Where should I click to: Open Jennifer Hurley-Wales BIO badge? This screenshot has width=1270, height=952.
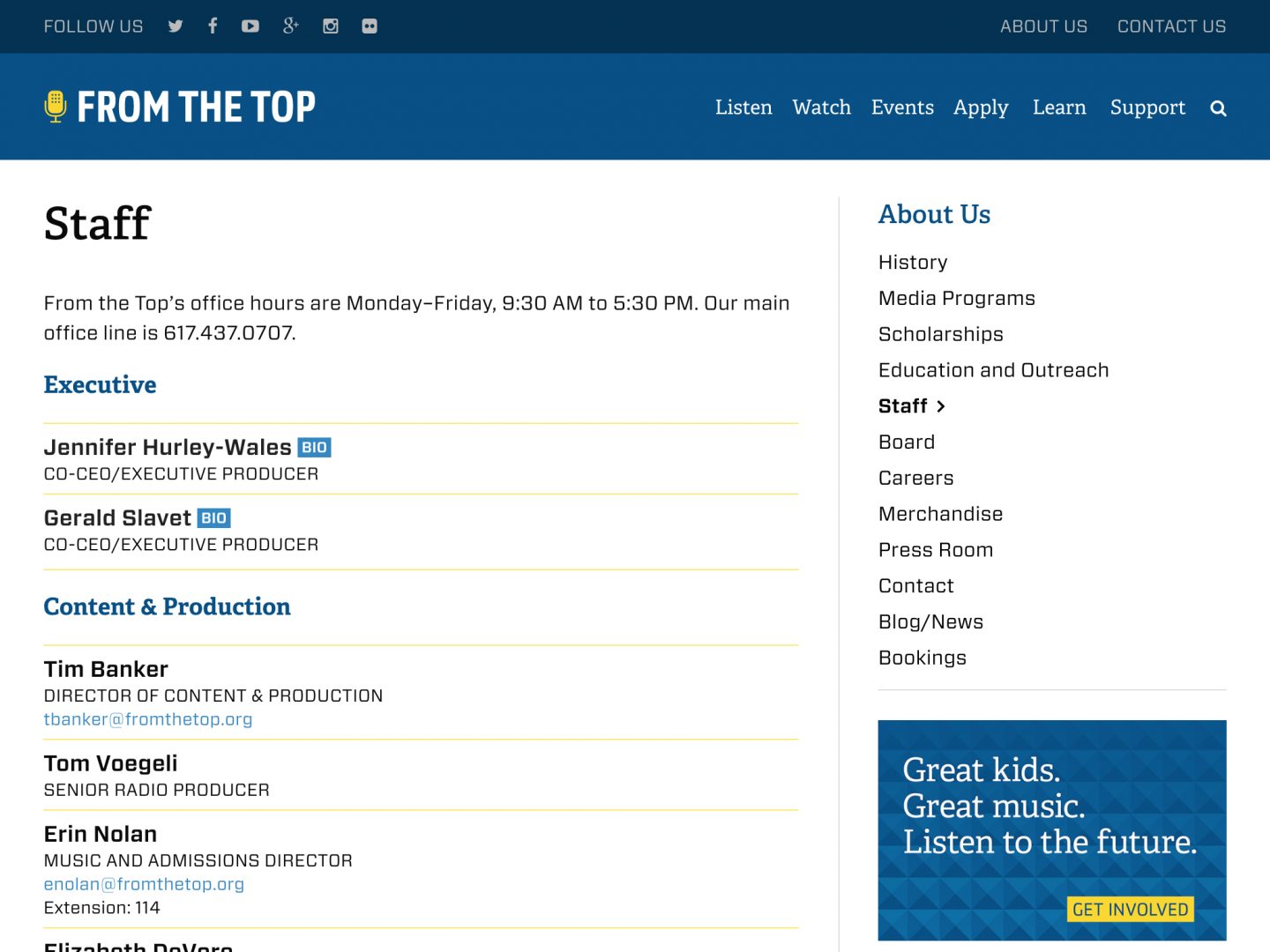click(314, 448)
